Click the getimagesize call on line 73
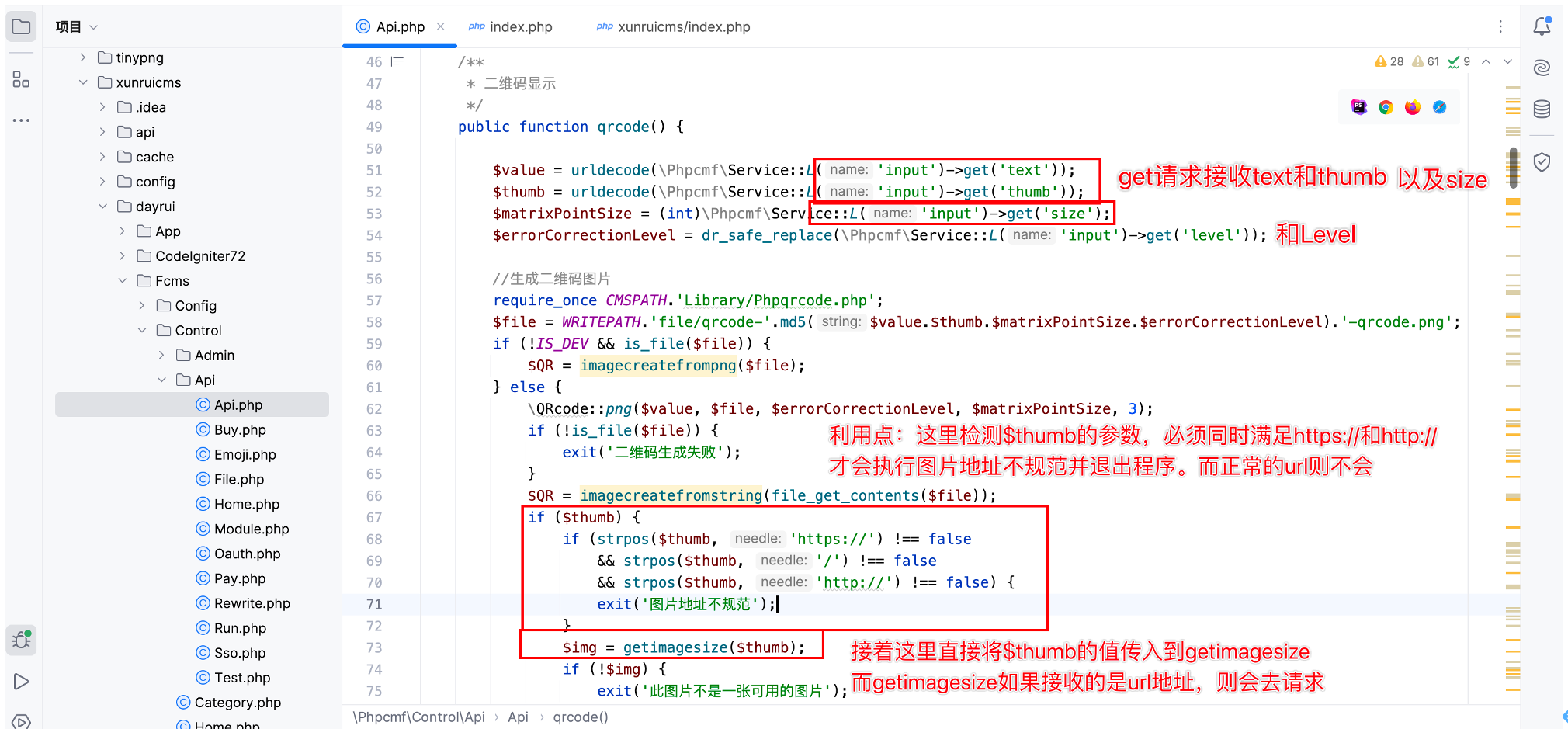Screen dimensions: 1568x736 click(x=675, y=647)
